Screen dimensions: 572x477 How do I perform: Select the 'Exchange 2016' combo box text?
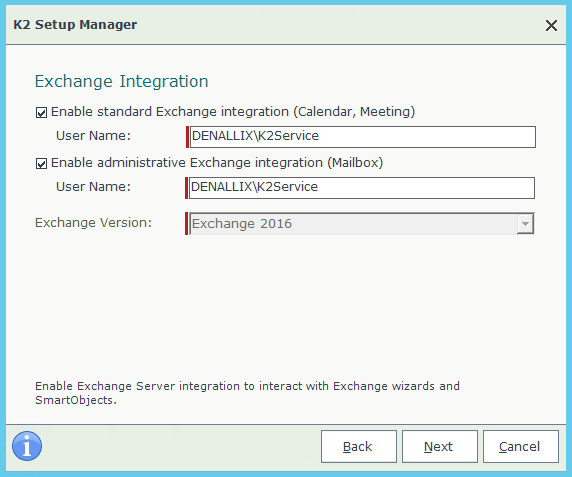242,224
